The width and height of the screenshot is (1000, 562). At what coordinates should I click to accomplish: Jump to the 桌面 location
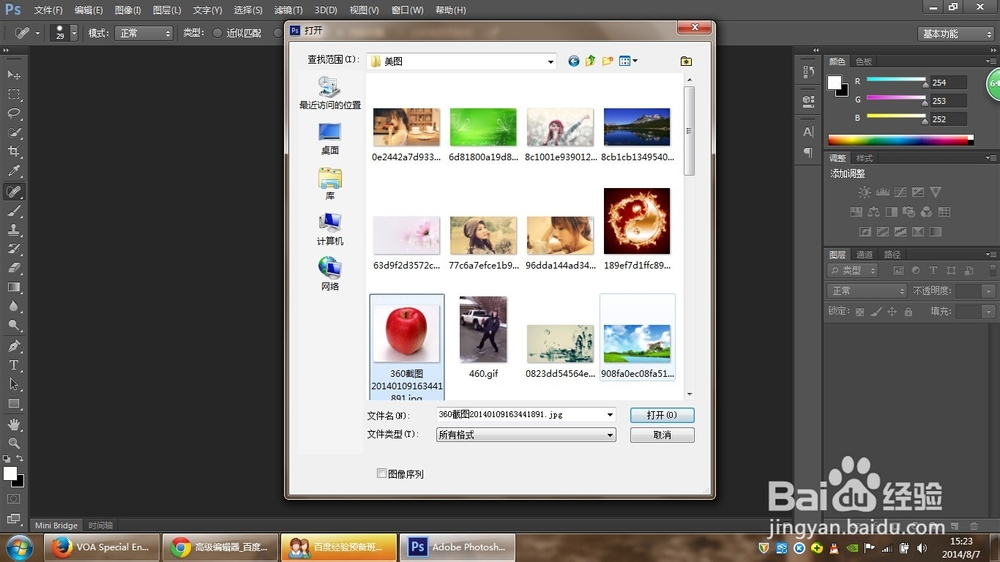[330, 138]
